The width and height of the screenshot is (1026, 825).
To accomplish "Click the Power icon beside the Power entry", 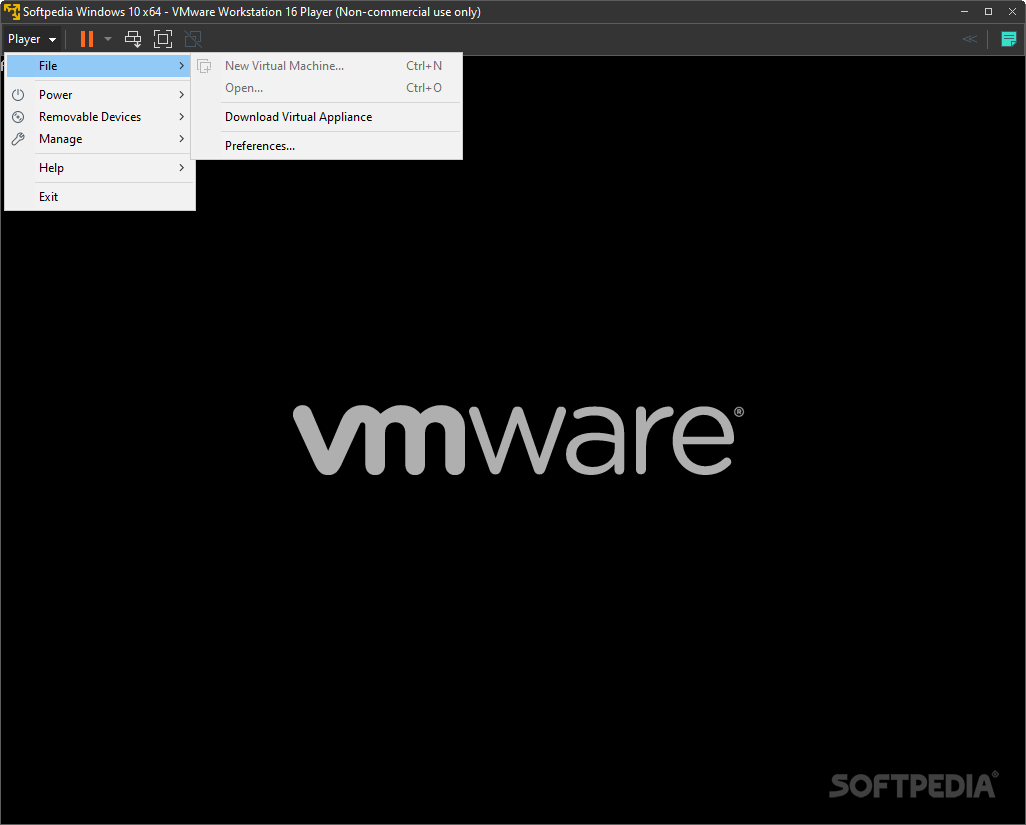I will point(18,94).
